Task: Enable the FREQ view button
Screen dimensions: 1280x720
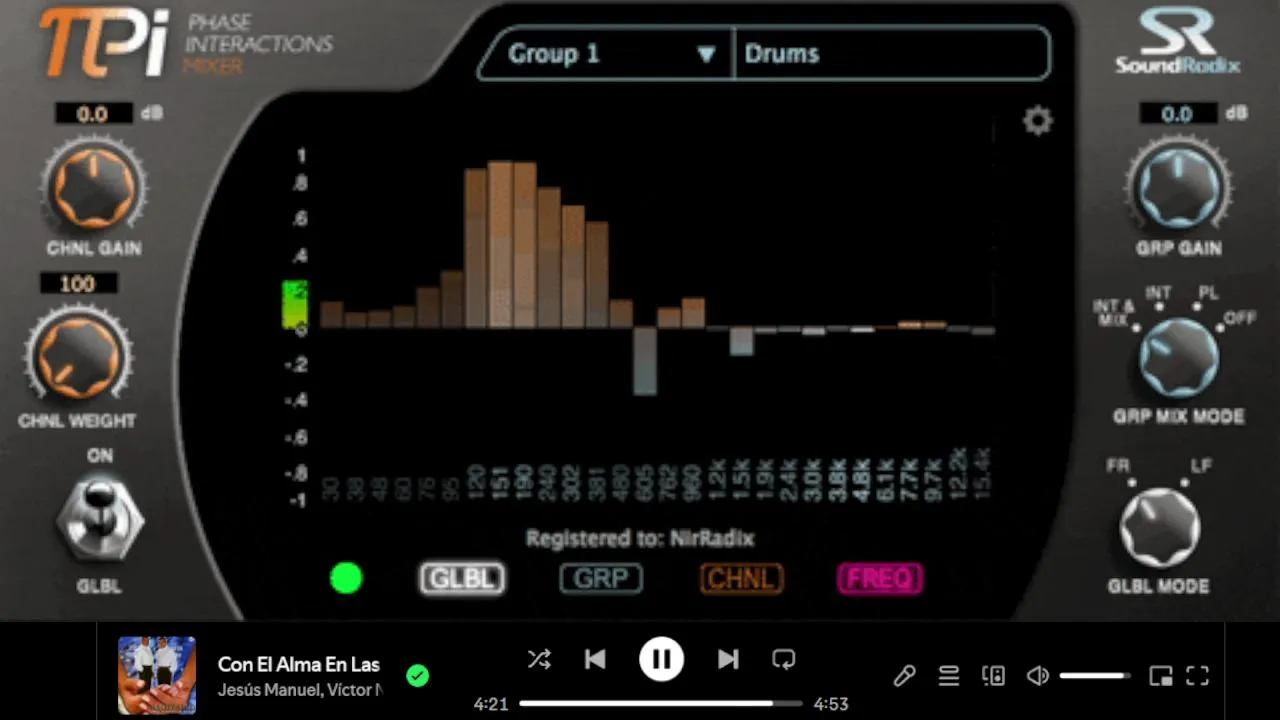Action: [880, 578]
